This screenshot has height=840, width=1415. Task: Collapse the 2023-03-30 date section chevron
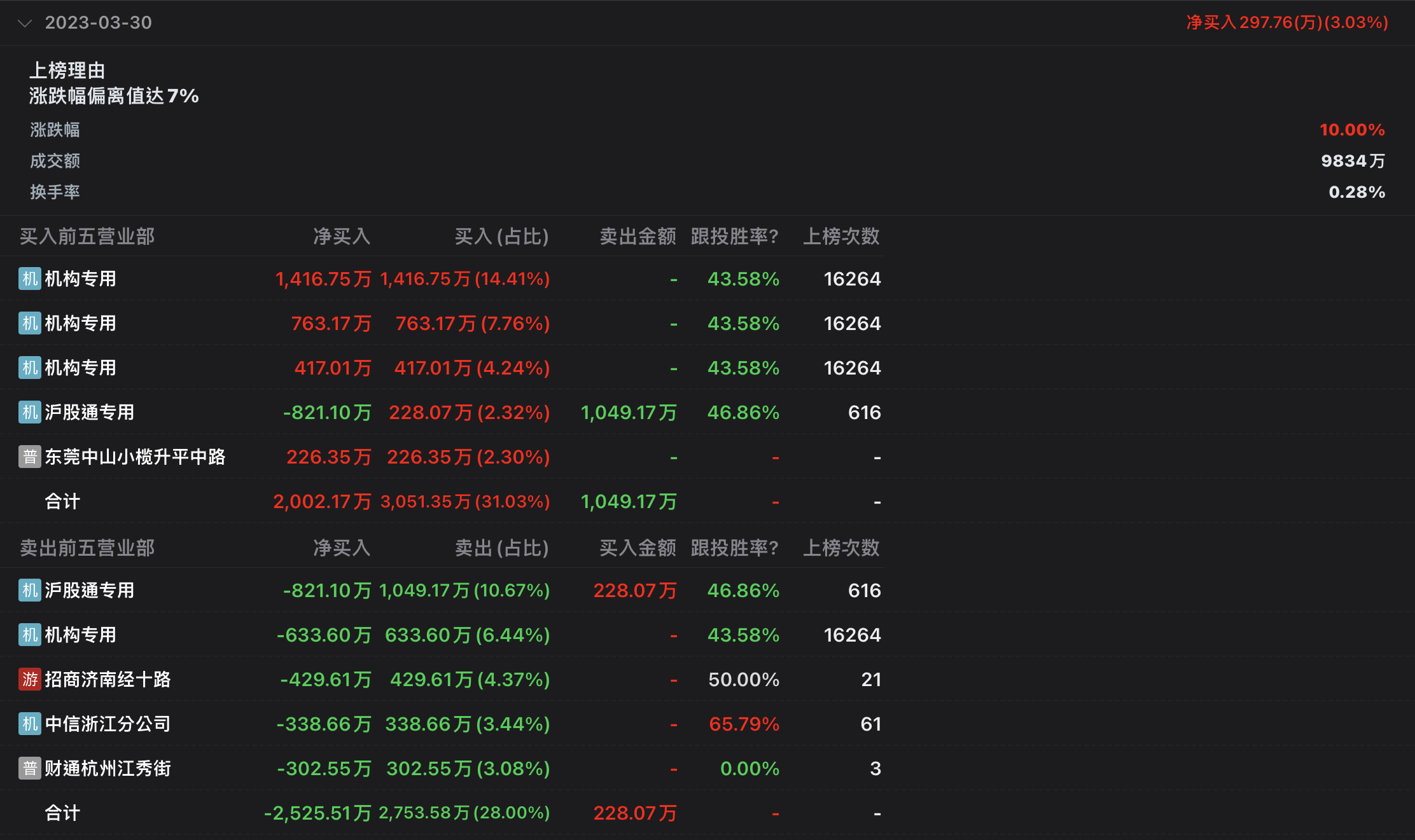(x=25, y=24)
